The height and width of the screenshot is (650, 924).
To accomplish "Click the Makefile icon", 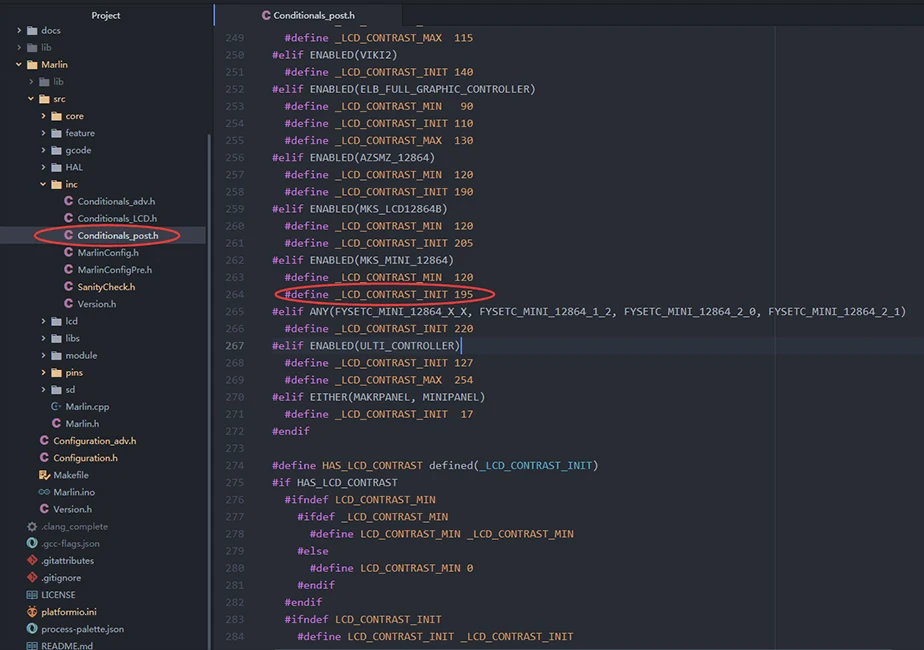I will pos(44,474).
